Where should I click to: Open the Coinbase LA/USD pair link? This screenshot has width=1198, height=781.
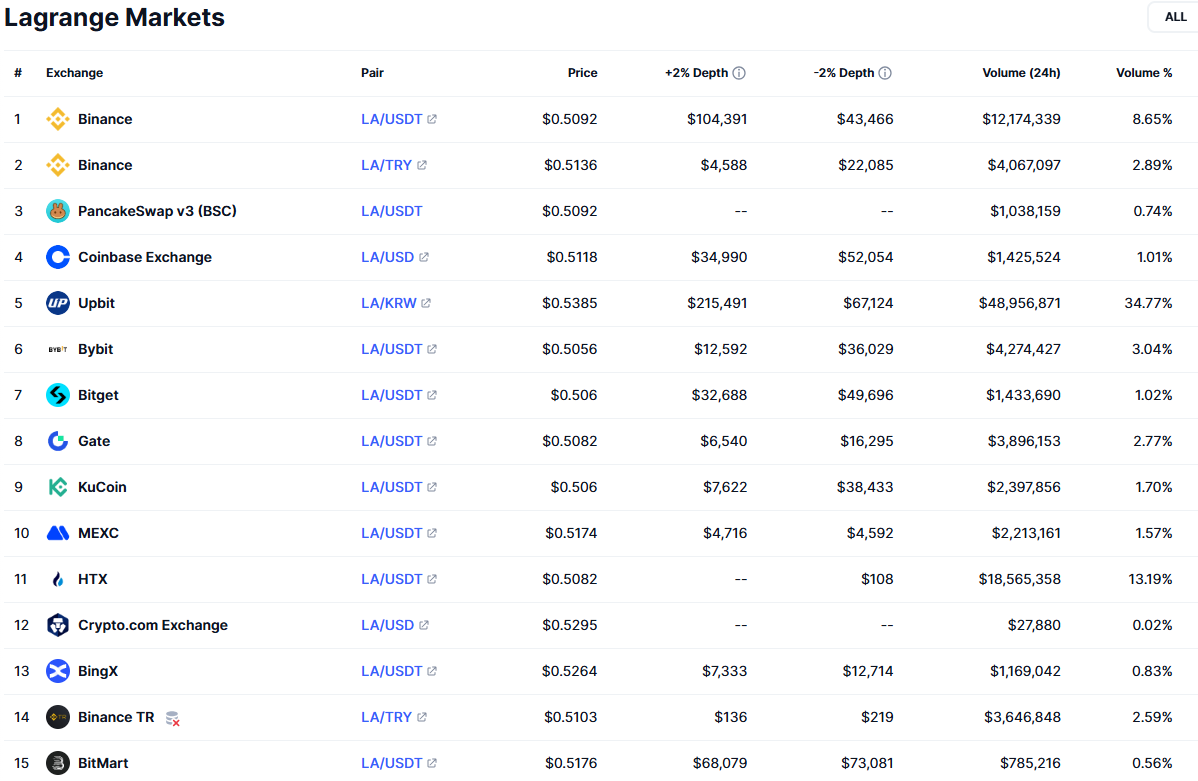coord(387,257)
